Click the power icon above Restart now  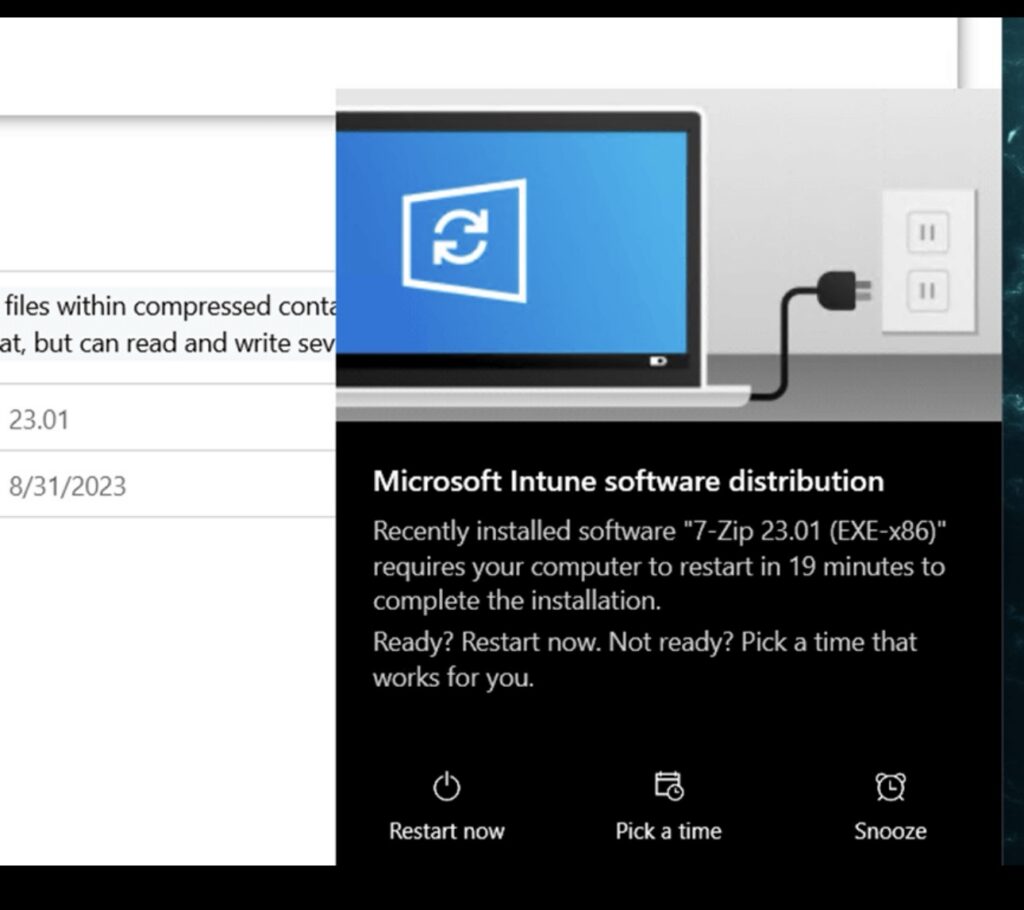tap(446, 787)
